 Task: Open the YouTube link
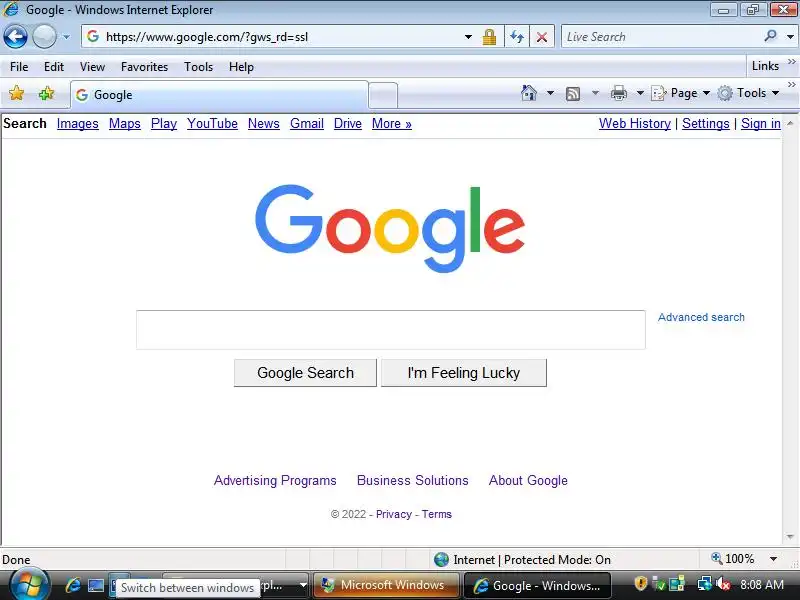[x=212, y=123]
